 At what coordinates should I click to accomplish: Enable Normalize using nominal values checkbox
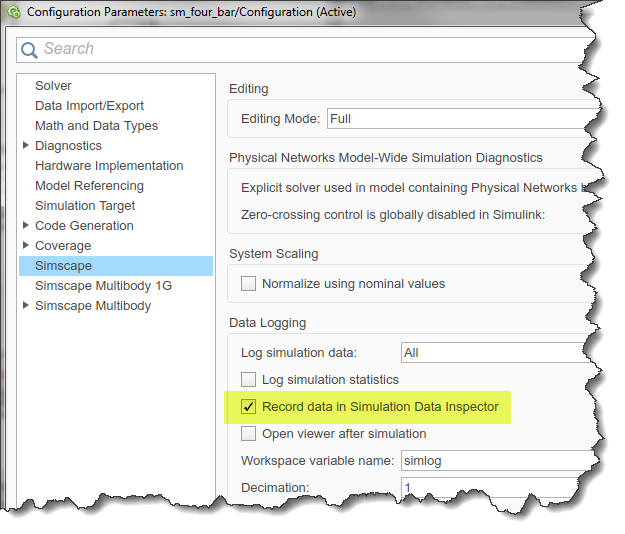pyautogui.click(x=249, y=284)
